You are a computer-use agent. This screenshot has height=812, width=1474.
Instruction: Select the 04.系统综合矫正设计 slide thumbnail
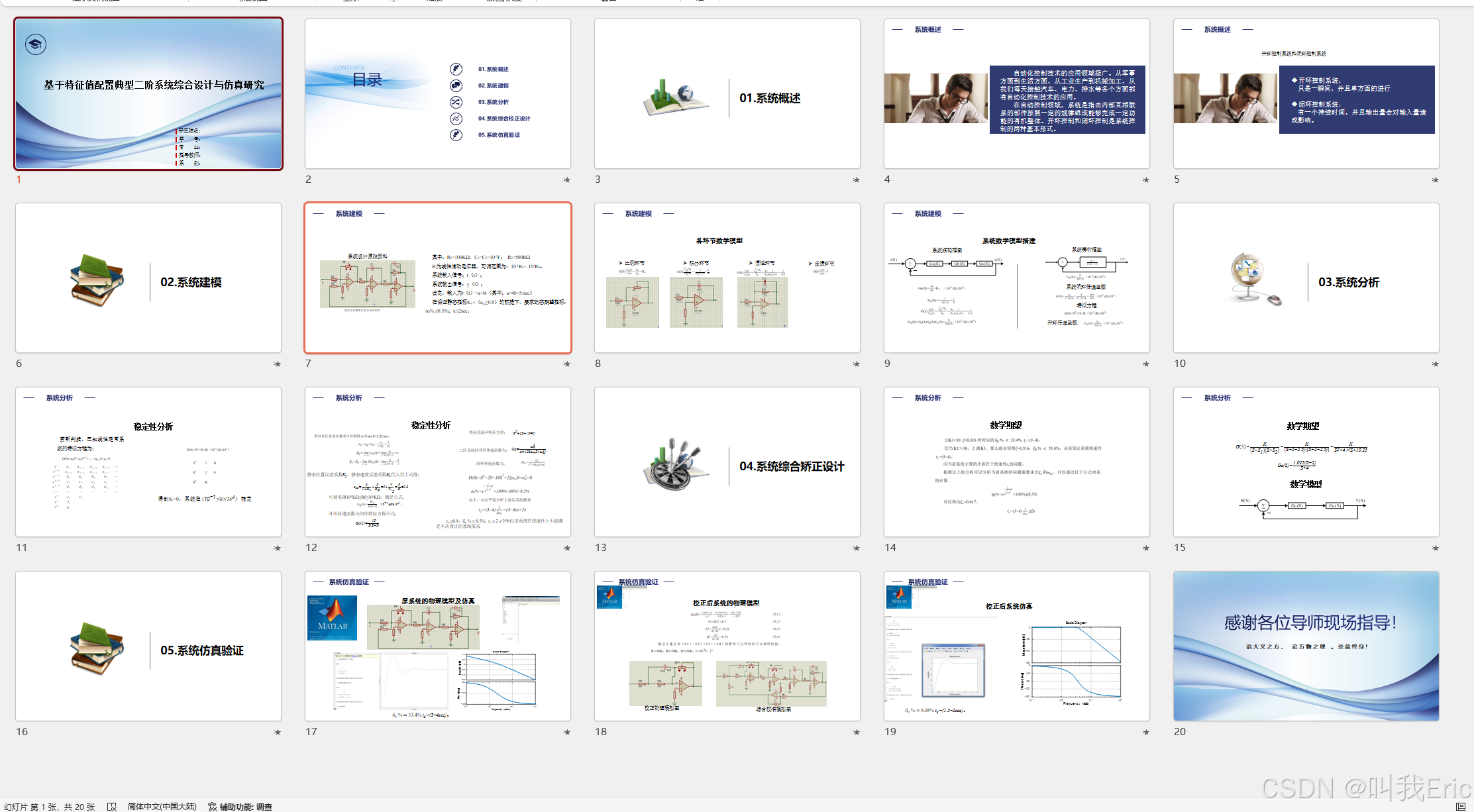[x=727, y=462]
